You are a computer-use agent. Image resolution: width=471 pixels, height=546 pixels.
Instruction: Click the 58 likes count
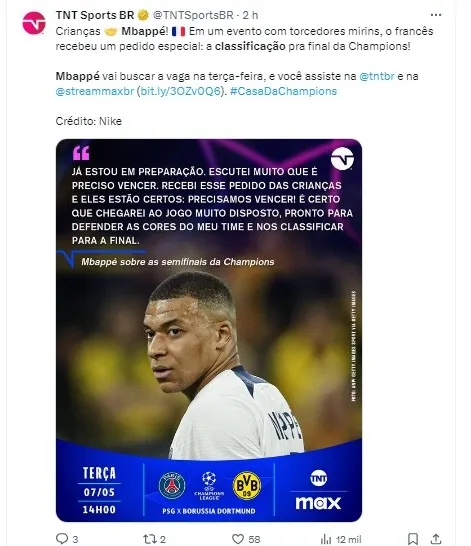tap(254, 539)
